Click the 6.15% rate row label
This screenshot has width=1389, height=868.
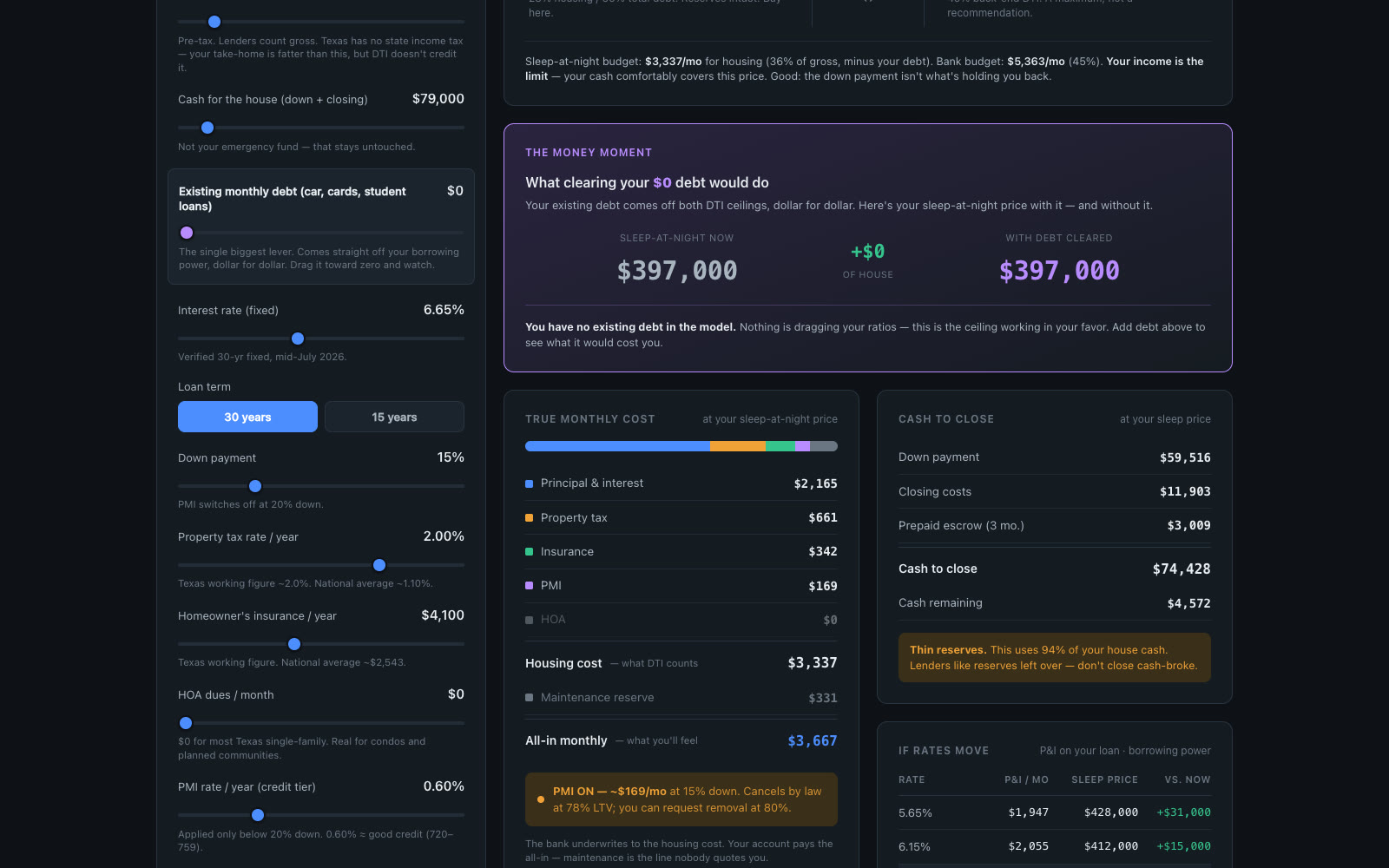click(914, 847)
